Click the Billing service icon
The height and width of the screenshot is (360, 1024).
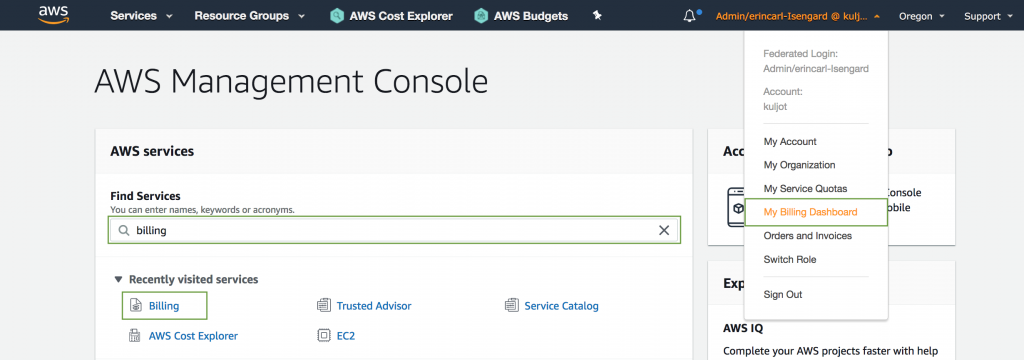[x=135, y=305]
